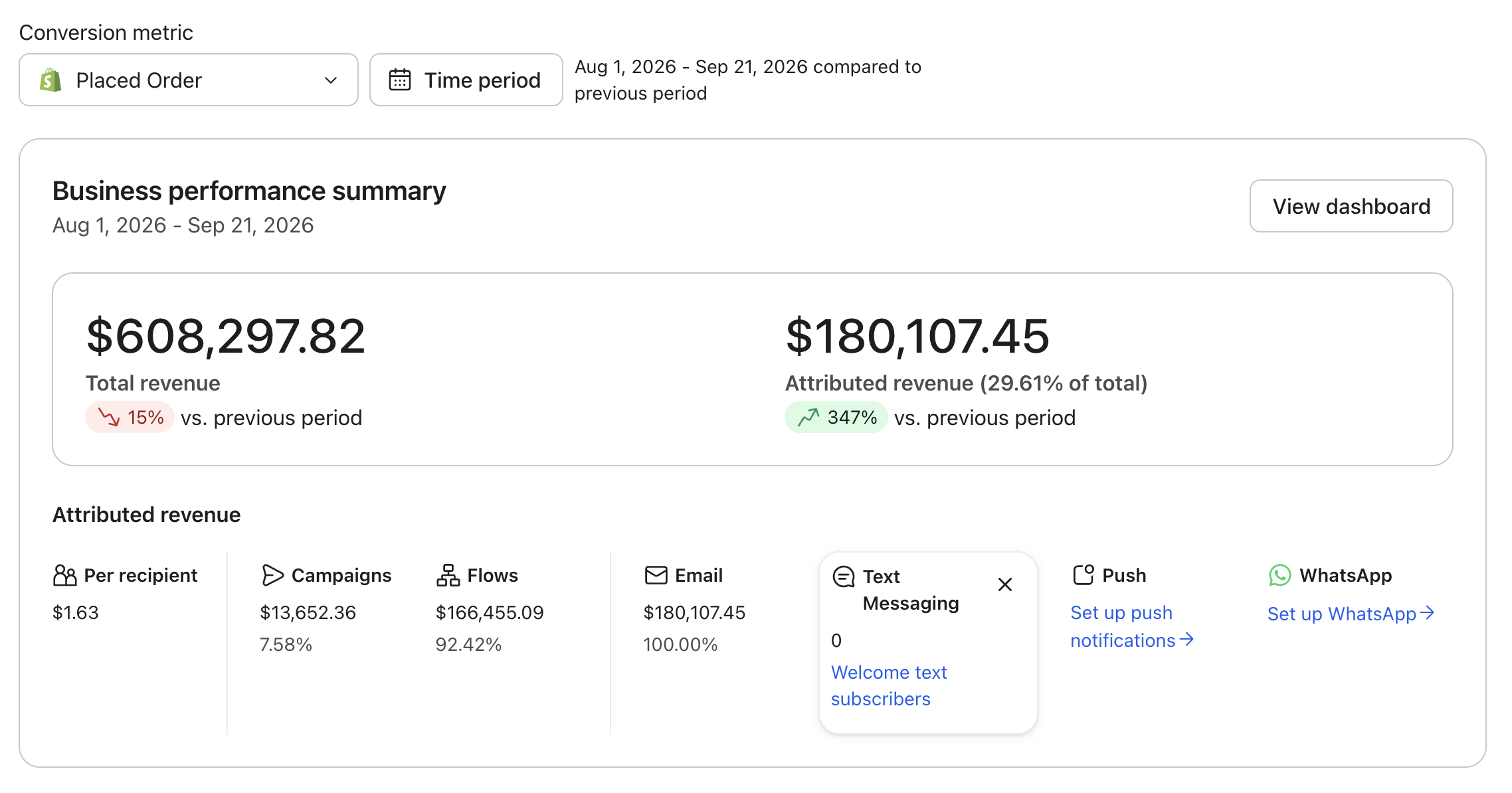This screenshot has height=793, width=1512.
Task: Click the Shopify bag icon
Action: (50, 80)
